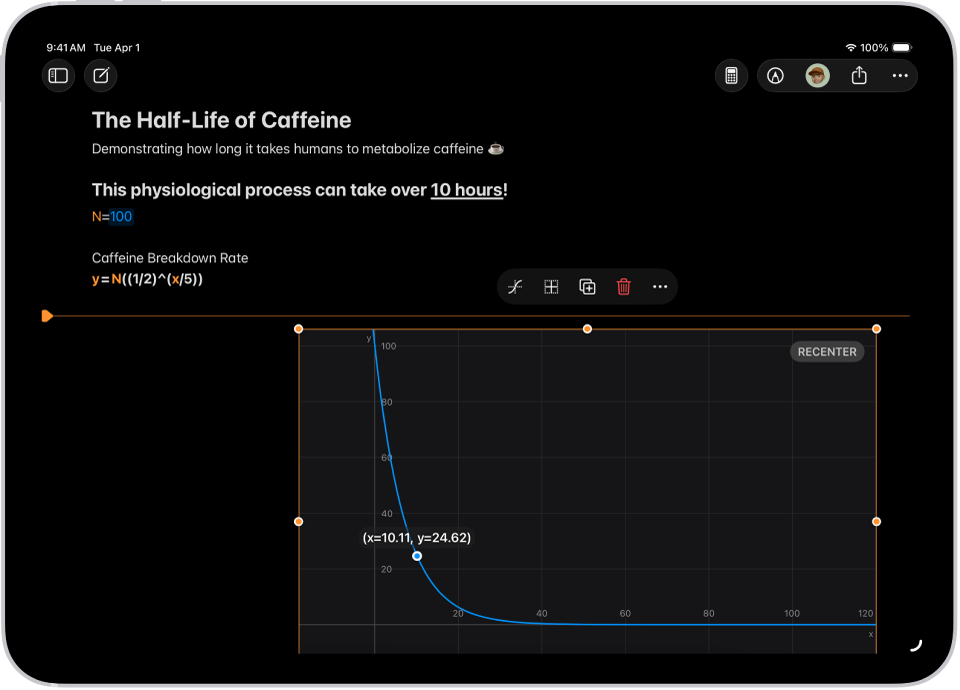Open the Math Notes calculator icon
The height and width of the screenshot is (690, 960).
(731, 76)
